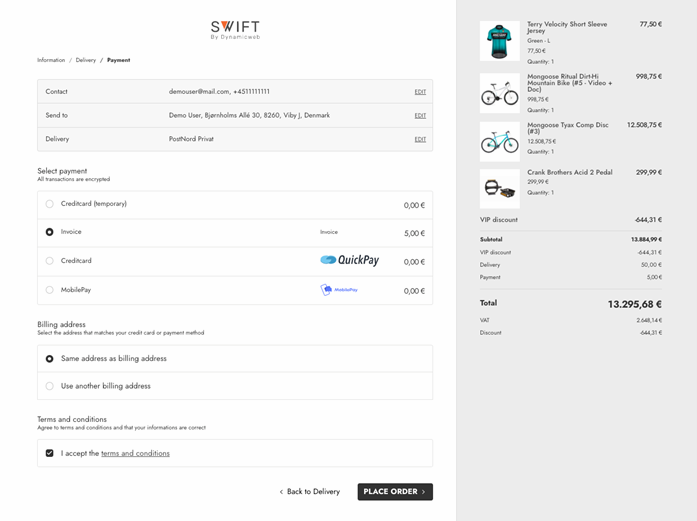This screenshot has height=521, width=697.
Task: Open the Crank Brothers pedal image
Action: coord(499,188)
